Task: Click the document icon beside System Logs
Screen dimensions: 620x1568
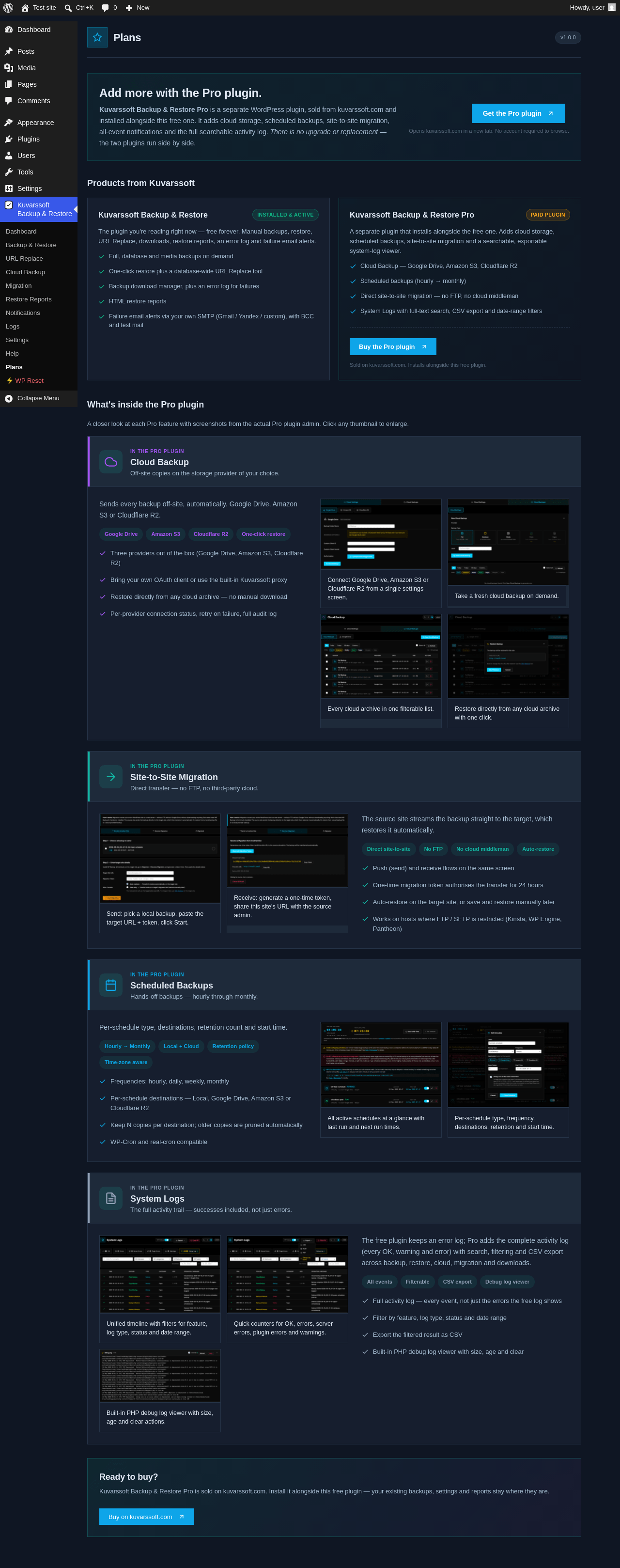Action: pos(111,1198)
